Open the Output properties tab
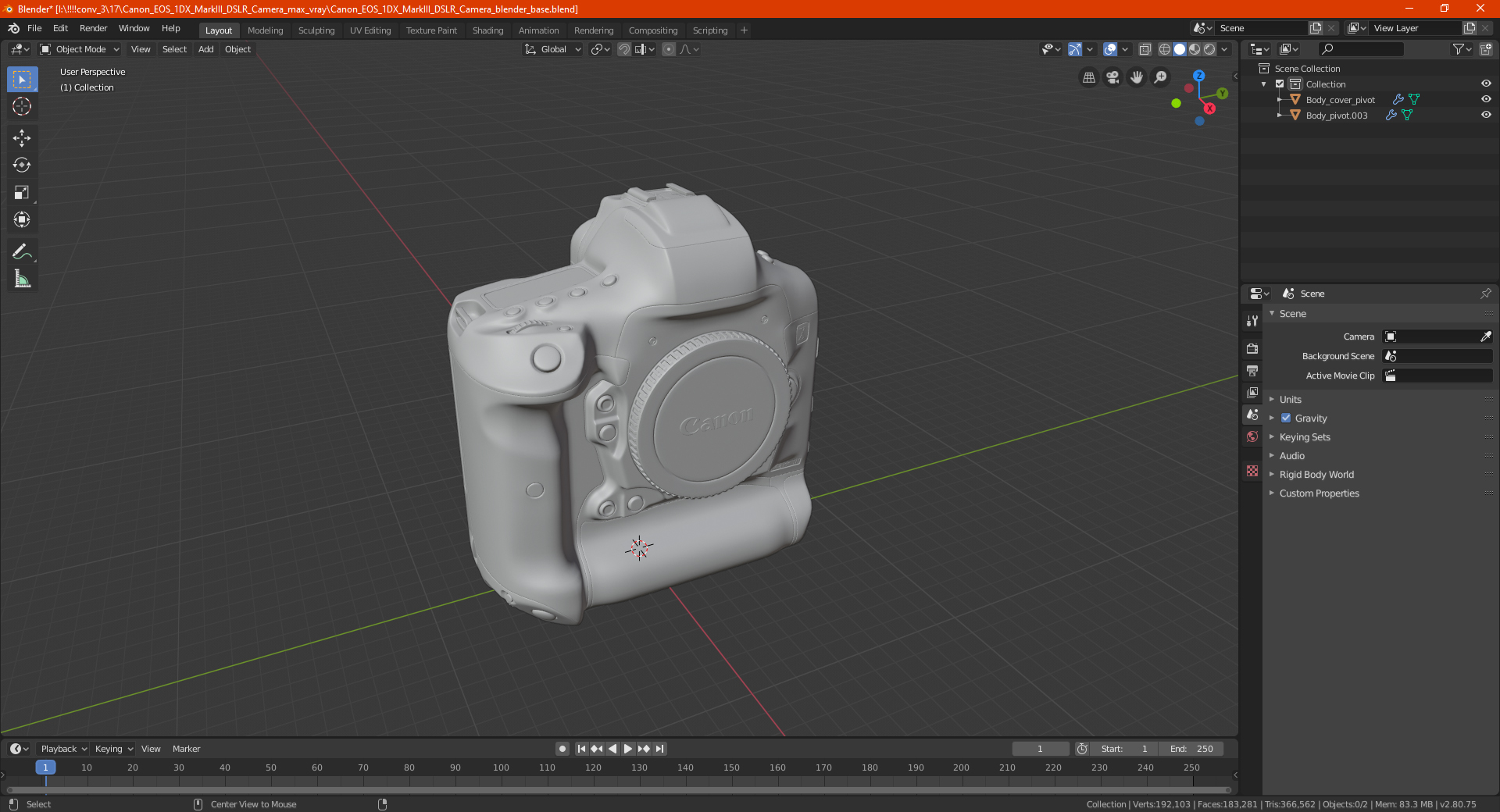 pyautogui.click(x=1252, y=370)
